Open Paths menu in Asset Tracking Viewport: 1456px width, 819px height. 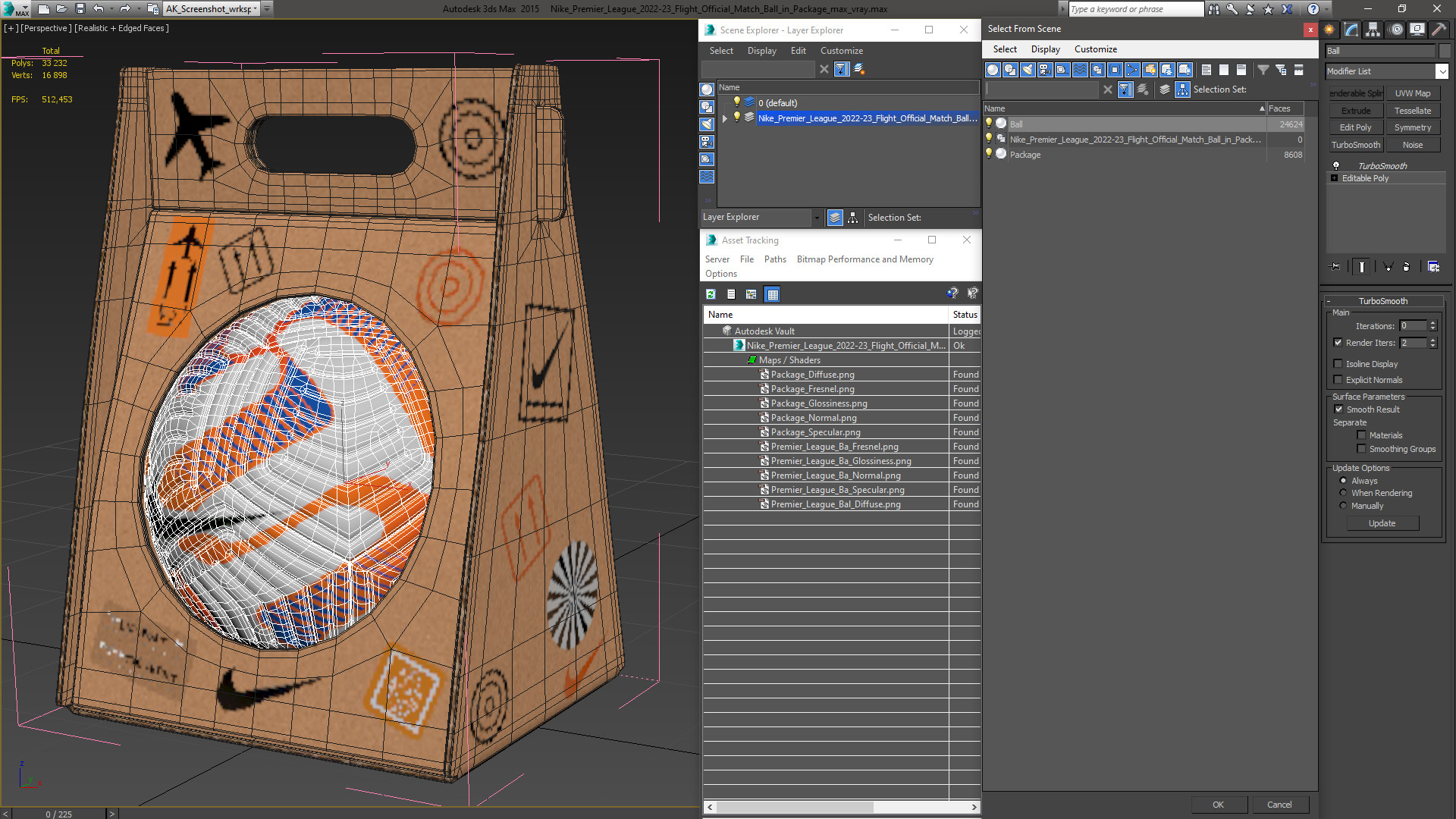pyautogui.click(x=775, y=259)
